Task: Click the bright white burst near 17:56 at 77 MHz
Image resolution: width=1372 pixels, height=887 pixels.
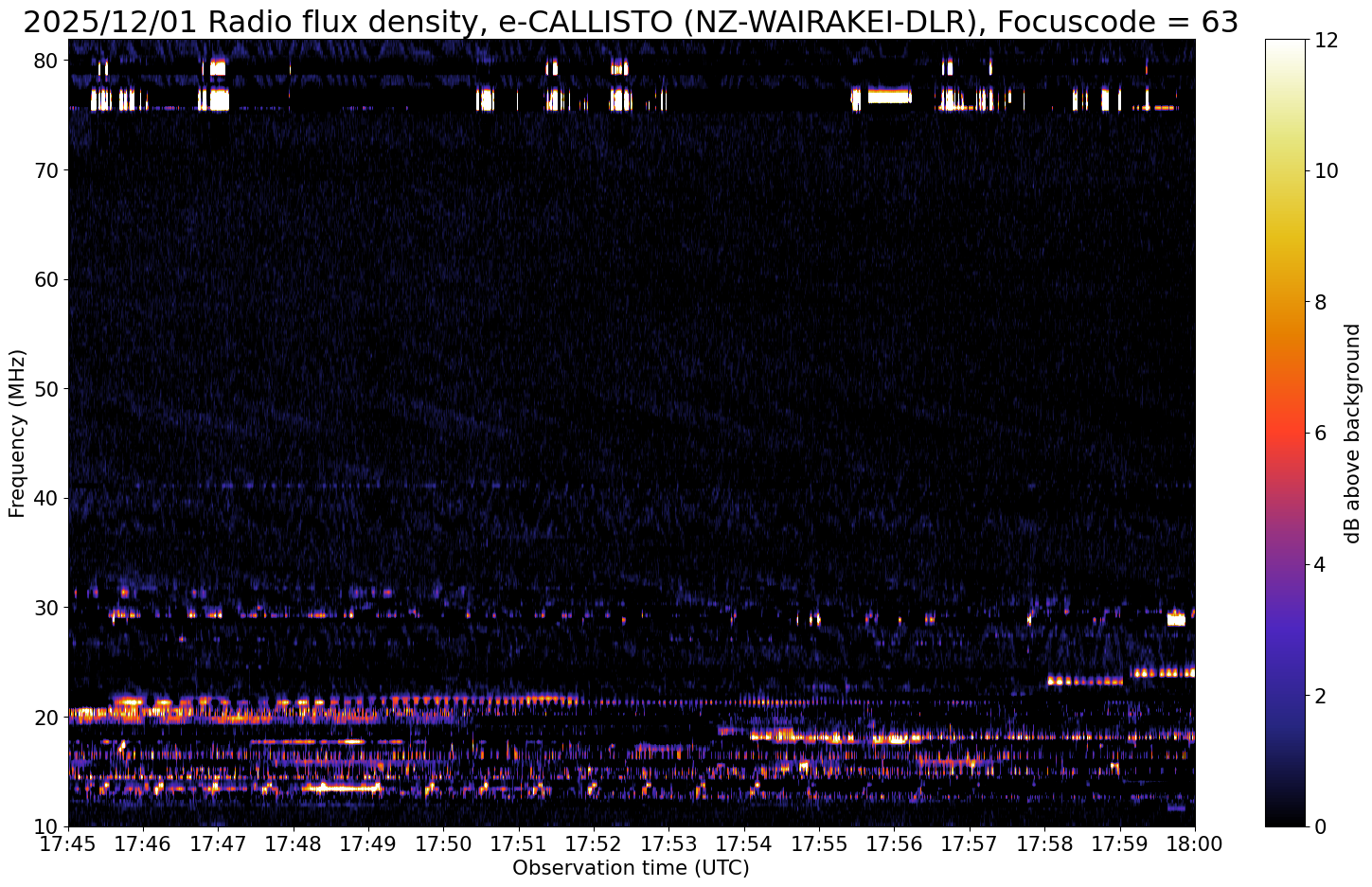Action: tap(889, 96)
